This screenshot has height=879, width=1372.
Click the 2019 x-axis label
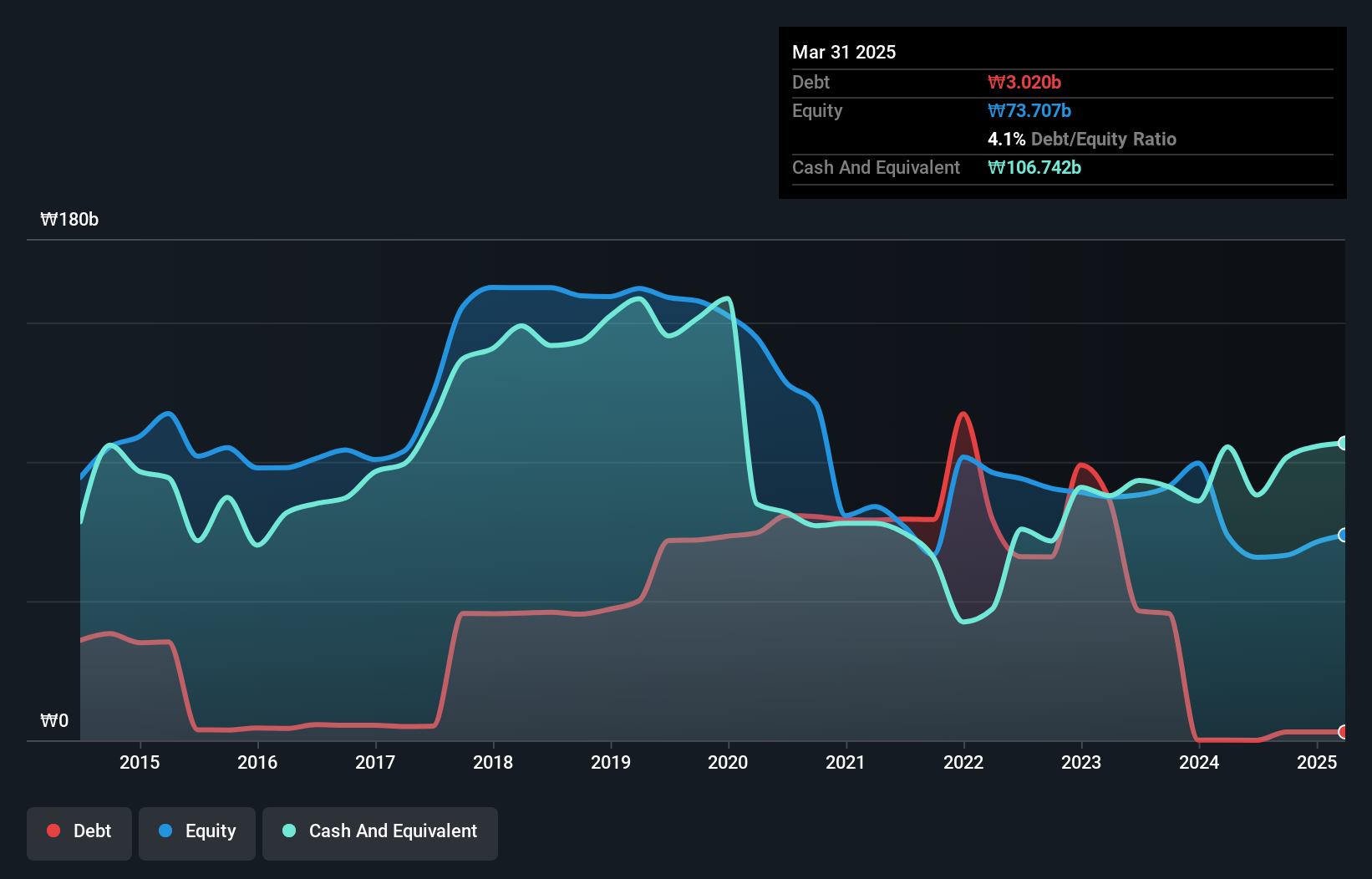[611, 762]
